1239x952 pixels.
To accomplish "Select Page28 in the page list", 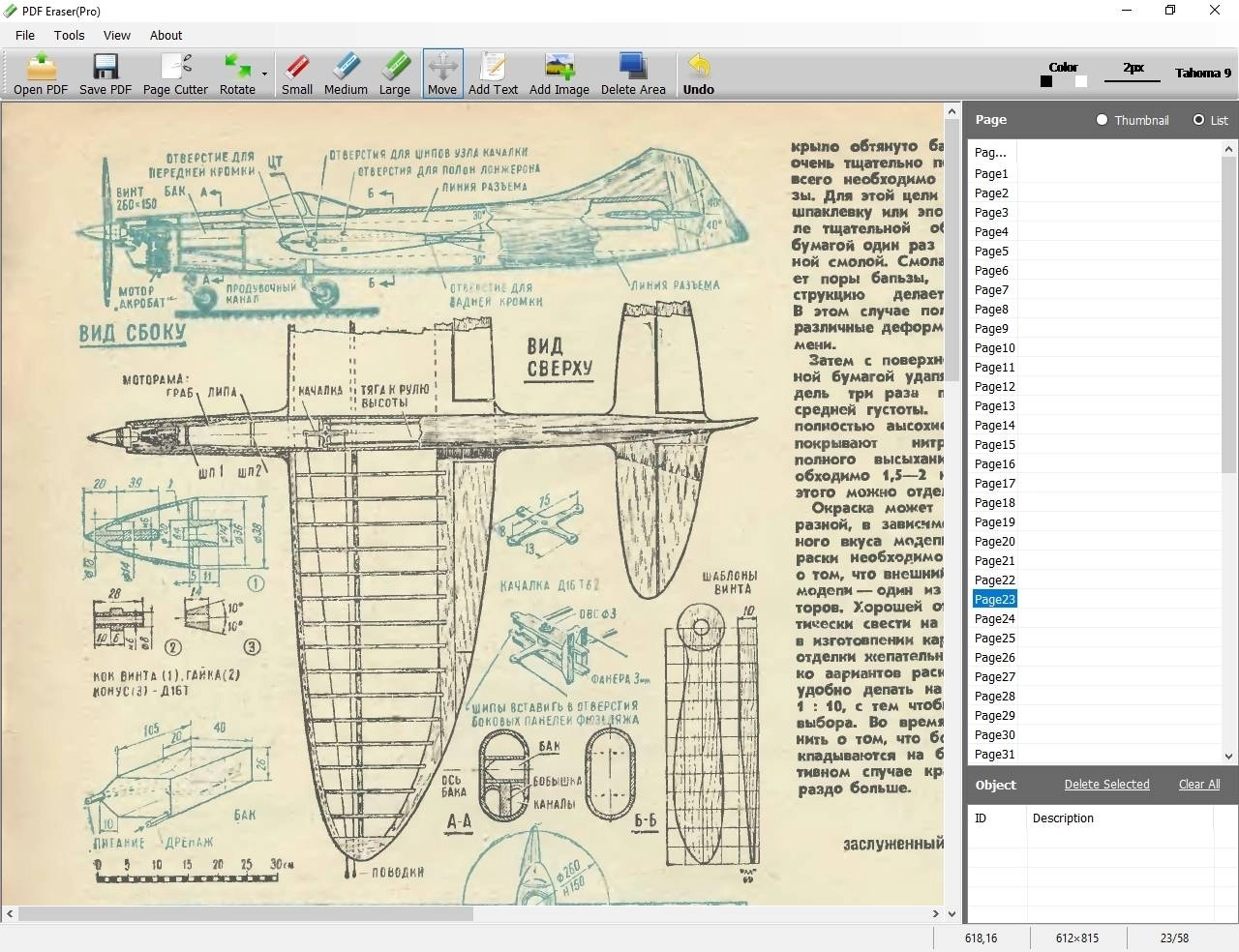I will point(995,697).
